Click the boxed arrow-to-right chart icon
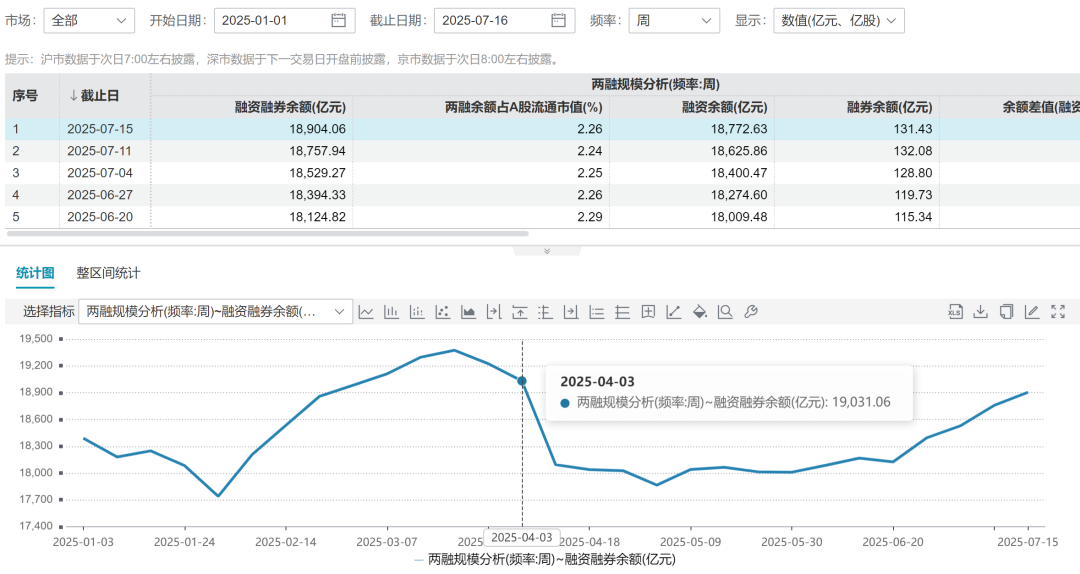Viewport: 1080px width, 574px height. [571, 312]
